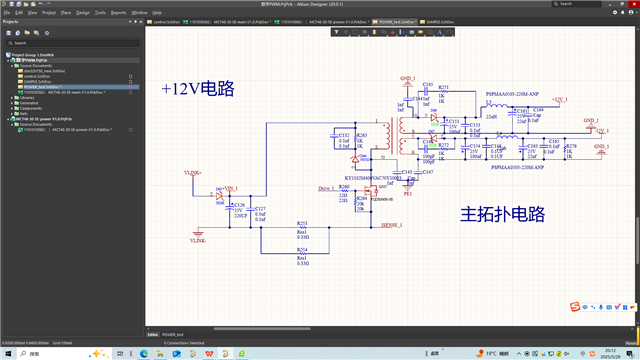Activate the Place Wire tool
Viewport: 640px width, 360px height.
tap(383, 32)
